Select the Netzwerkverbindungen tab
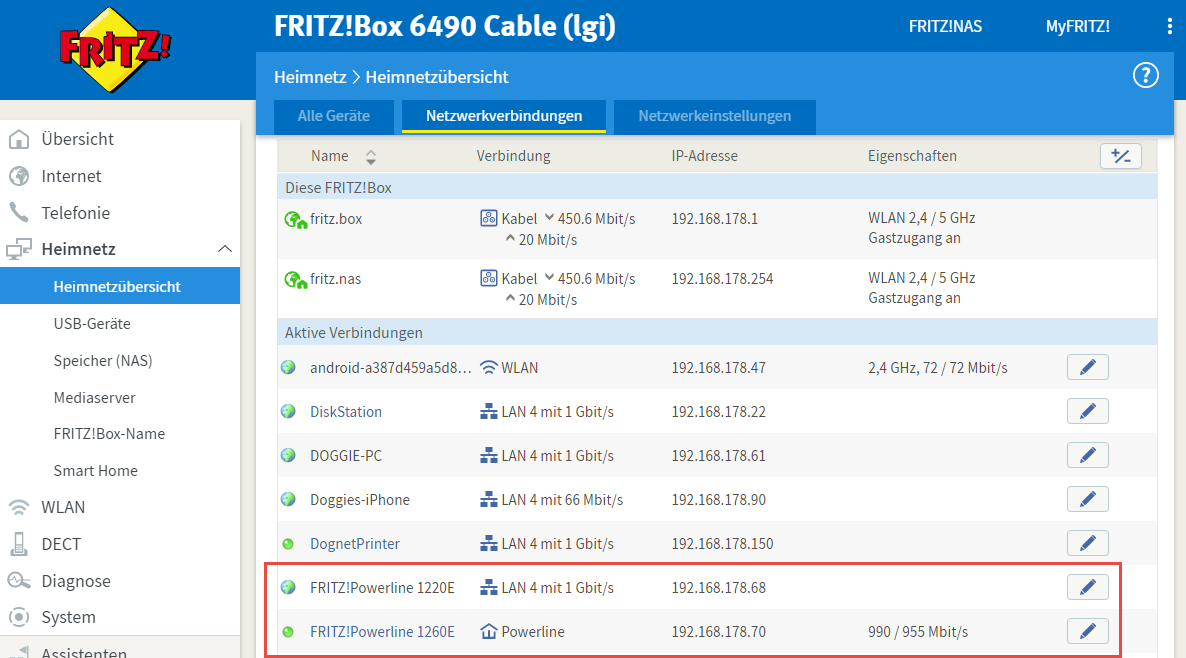 pos(504,116)
